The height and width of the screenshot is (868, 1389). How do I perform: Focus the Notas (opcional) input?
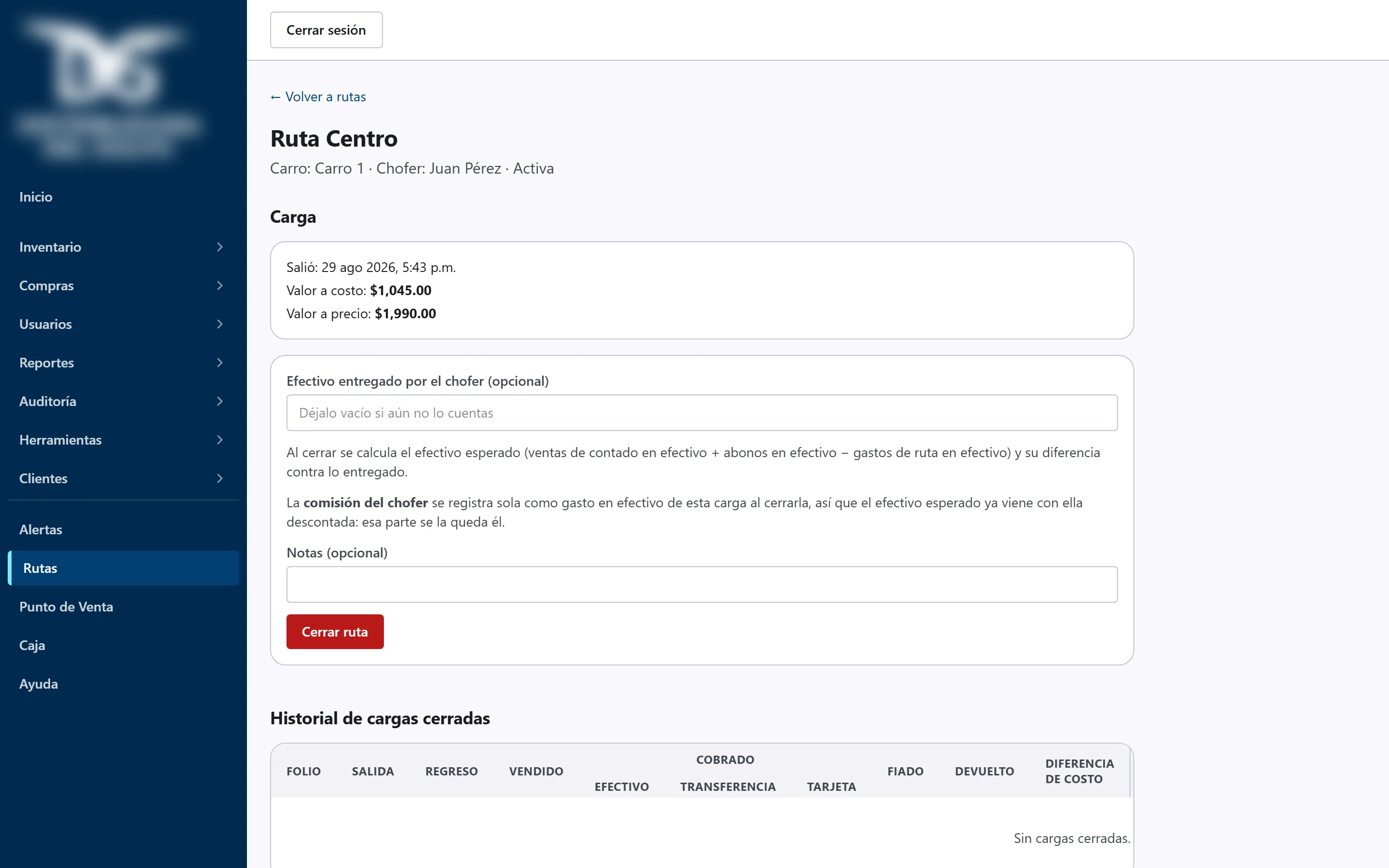pos(701,584)
